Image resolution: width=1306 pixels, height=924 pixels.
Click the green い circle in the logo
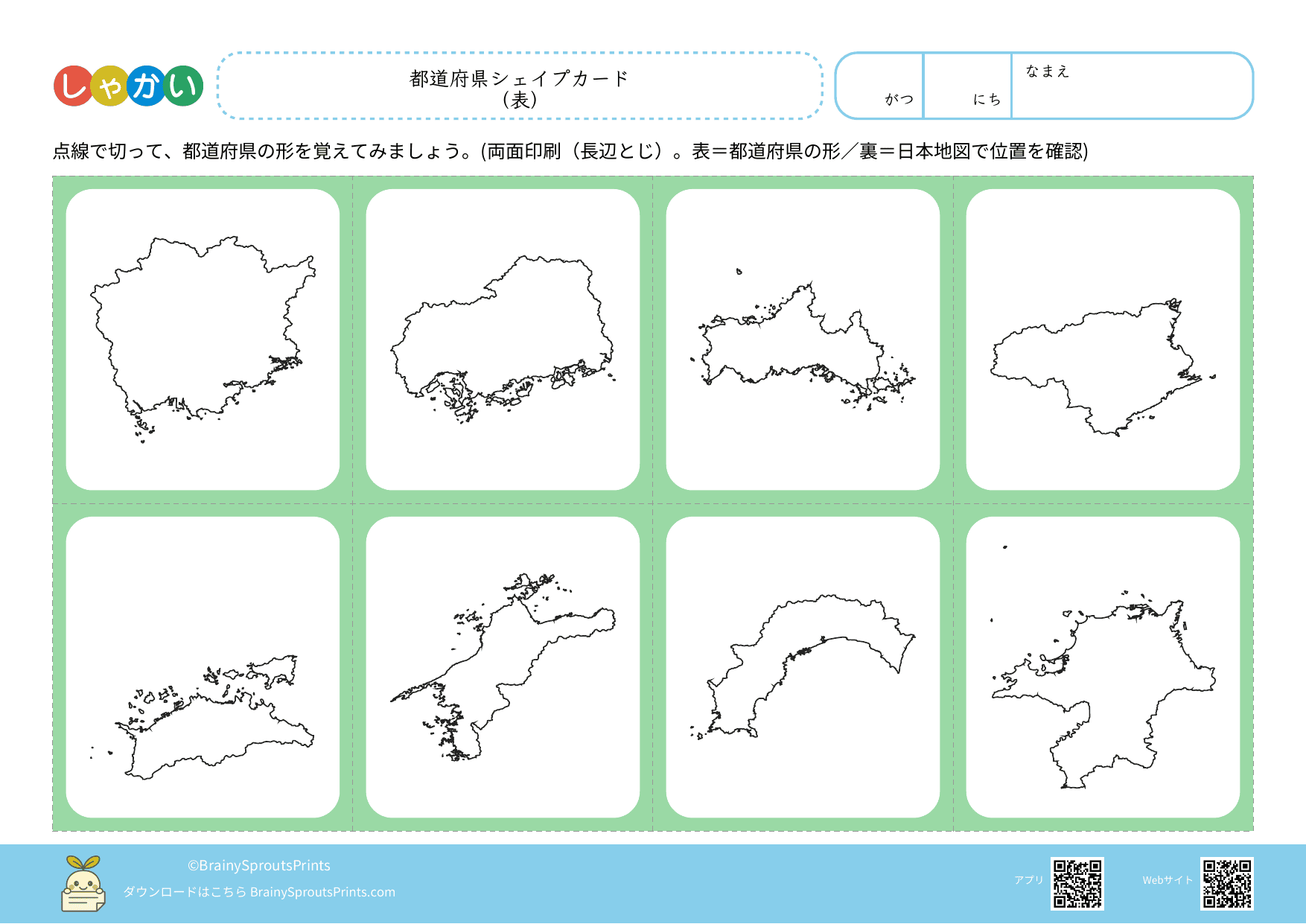point(183,86)
